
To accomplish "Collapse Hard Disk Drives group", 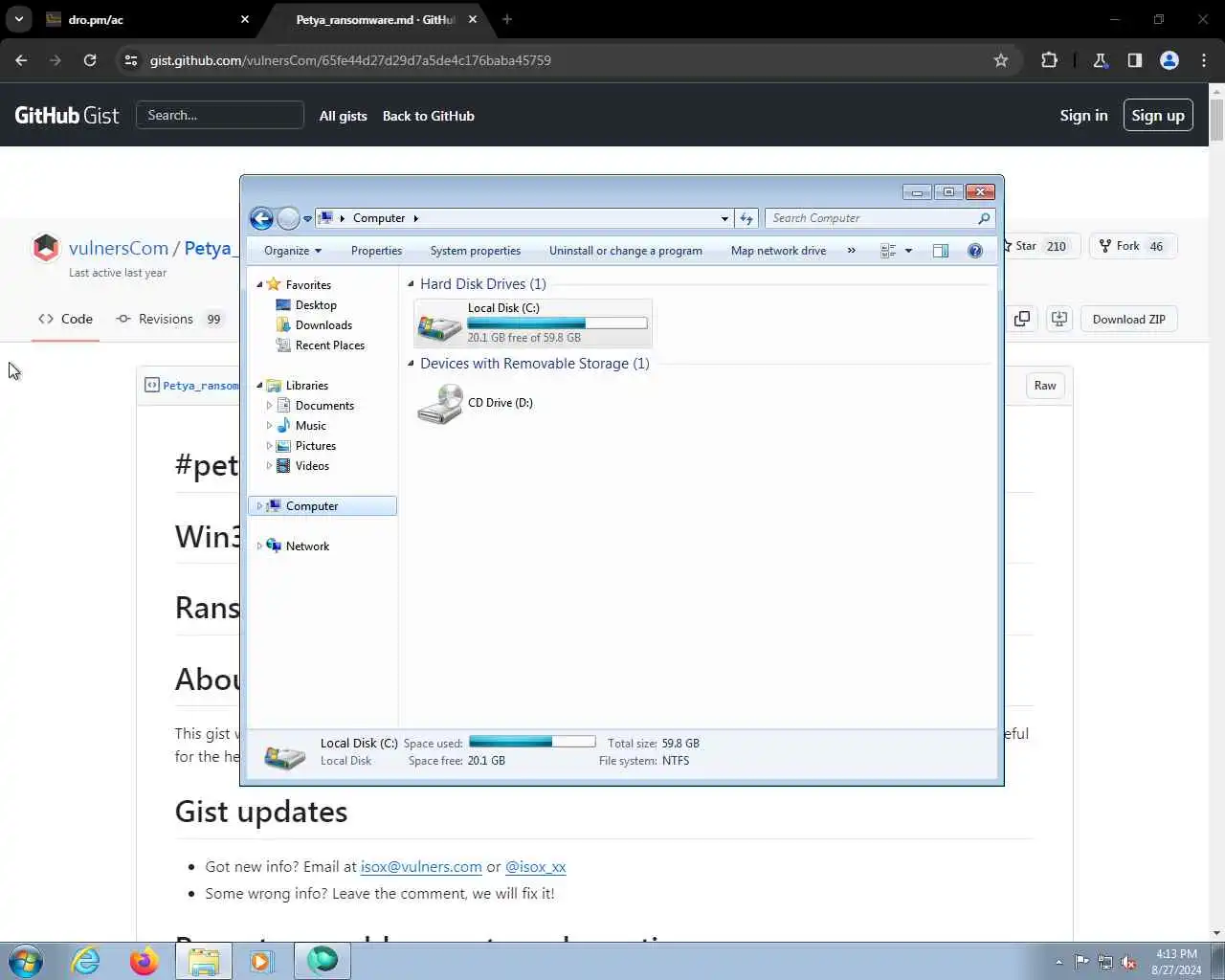I will pos(412,284).
